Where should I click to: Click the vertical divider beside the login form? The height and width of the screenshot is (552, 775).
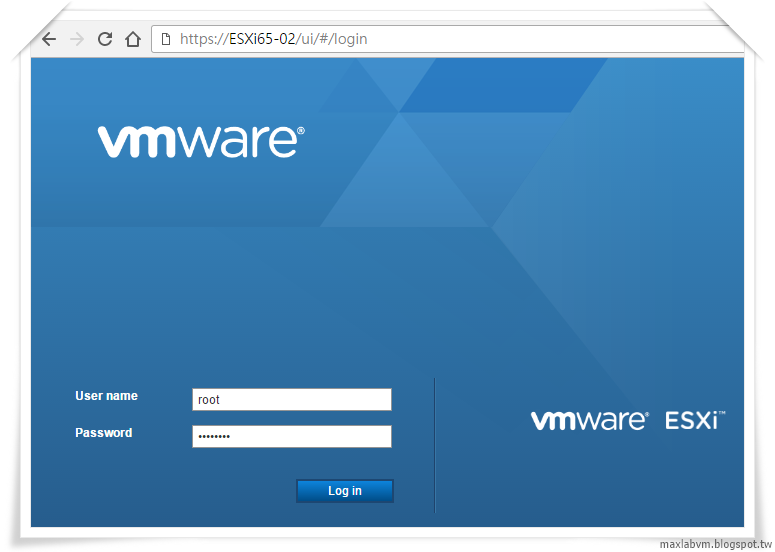click(434, 445)
